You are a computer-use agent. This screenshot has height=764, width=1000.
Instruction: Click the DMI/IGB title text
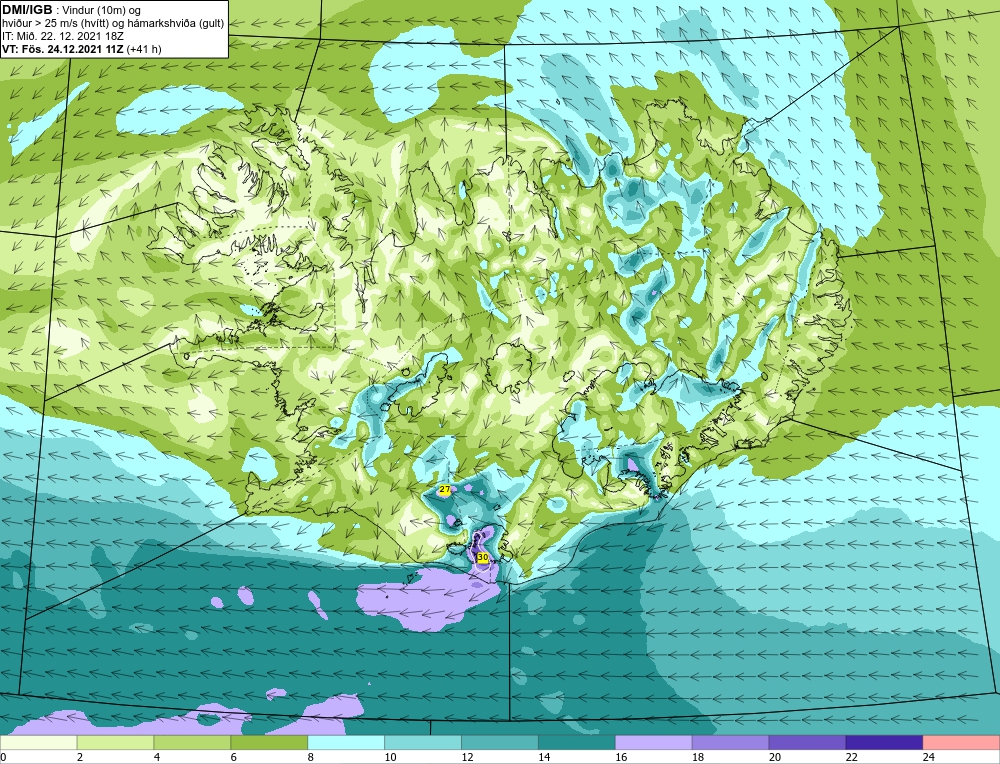[x=27, y=10]
